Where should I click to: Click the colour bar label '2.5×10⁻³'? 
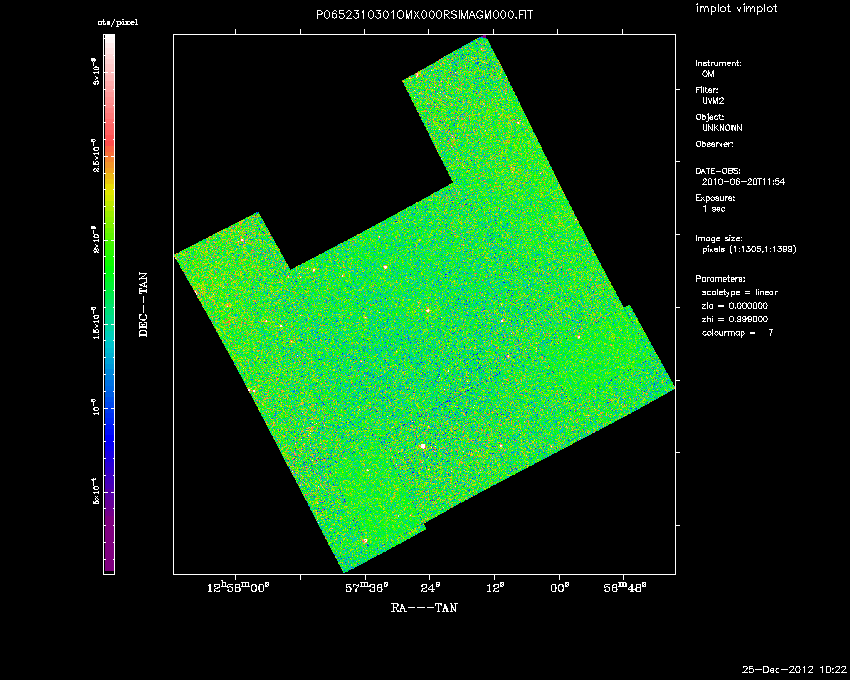pyautogui.click(x=94, y=156)
